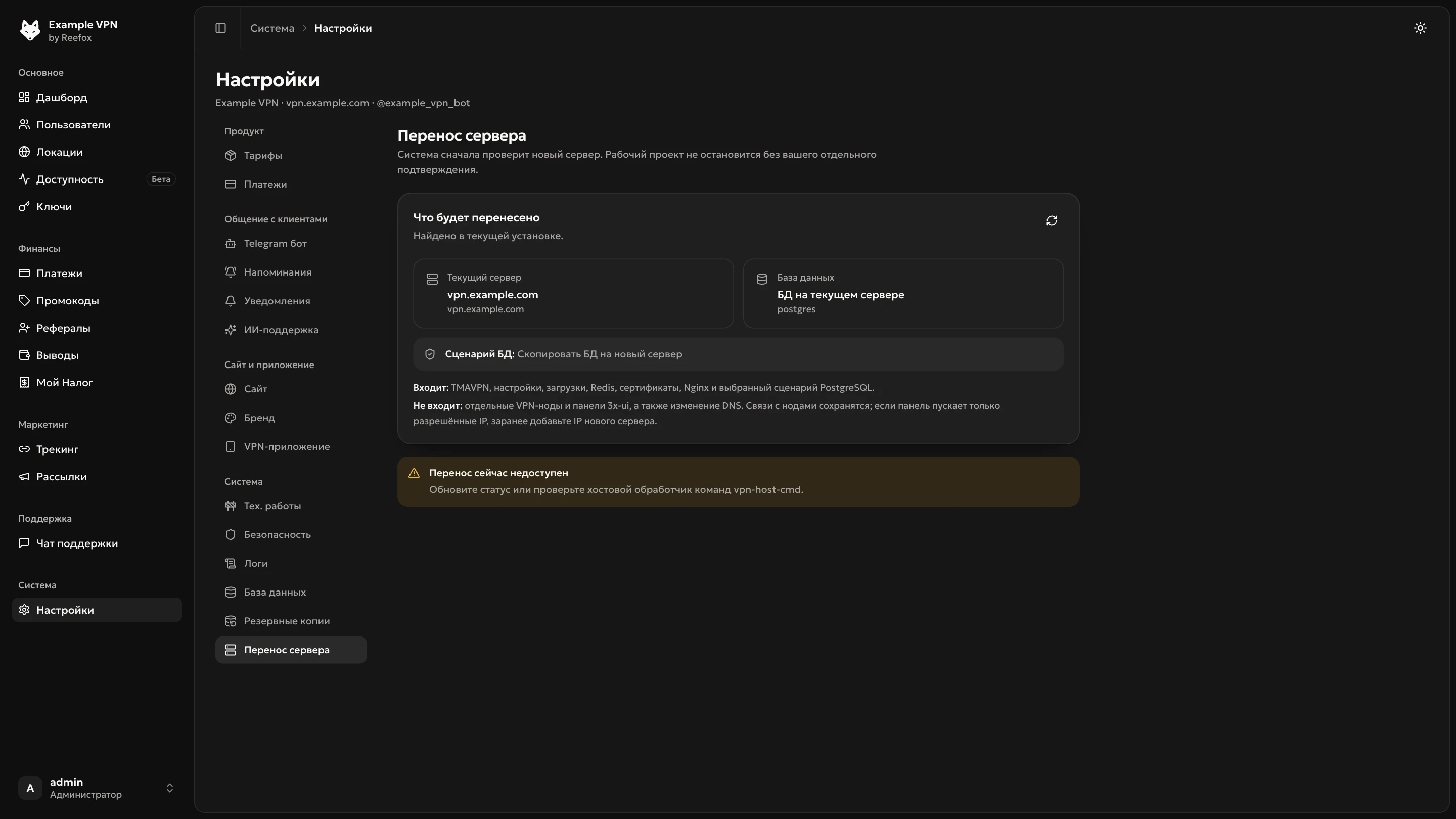Screen dimensions: 1456x819
Task: Go to Пользователи section
Action: tap(97, 124)
